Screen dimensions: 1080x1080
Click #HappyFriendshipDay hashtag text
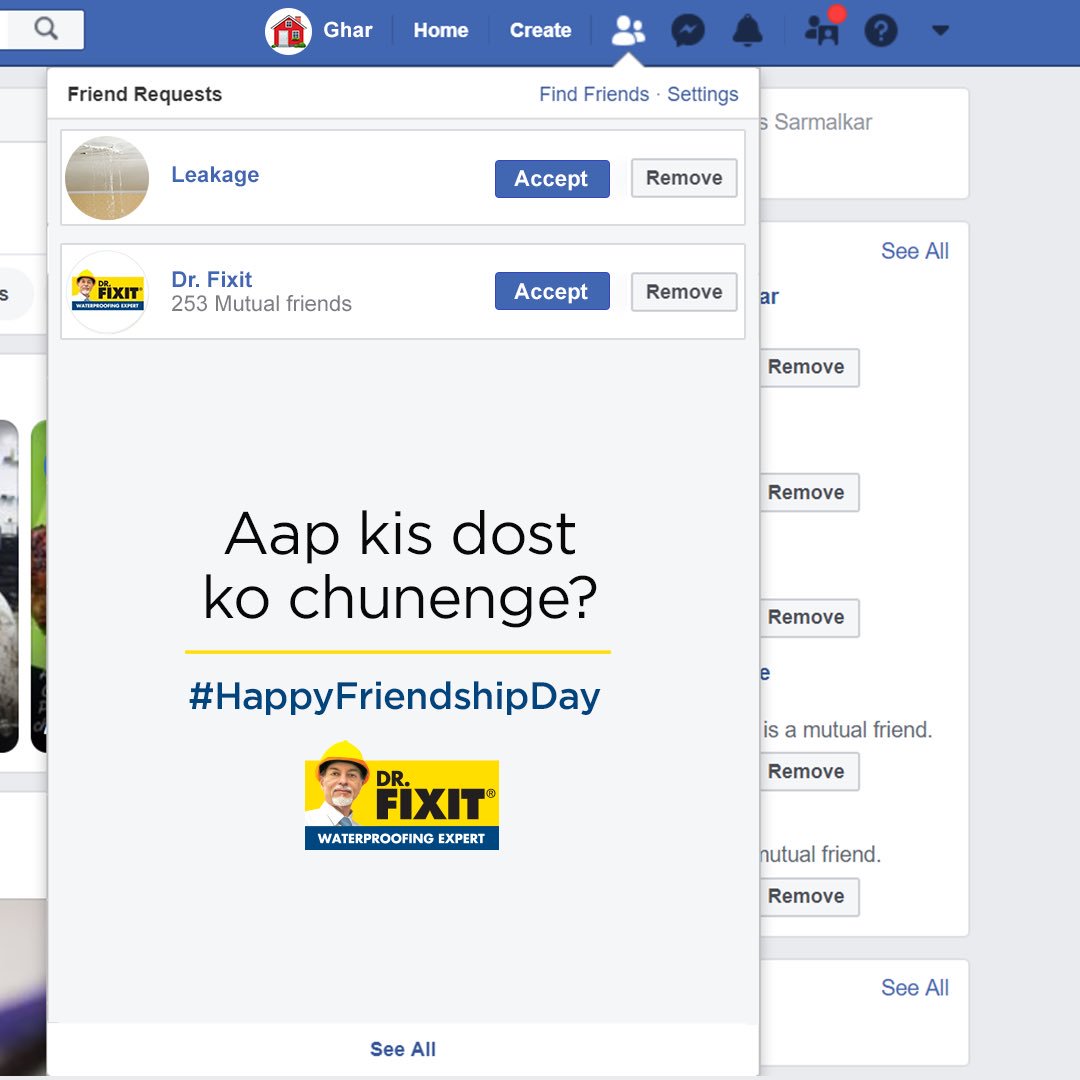tap(395, 696)
